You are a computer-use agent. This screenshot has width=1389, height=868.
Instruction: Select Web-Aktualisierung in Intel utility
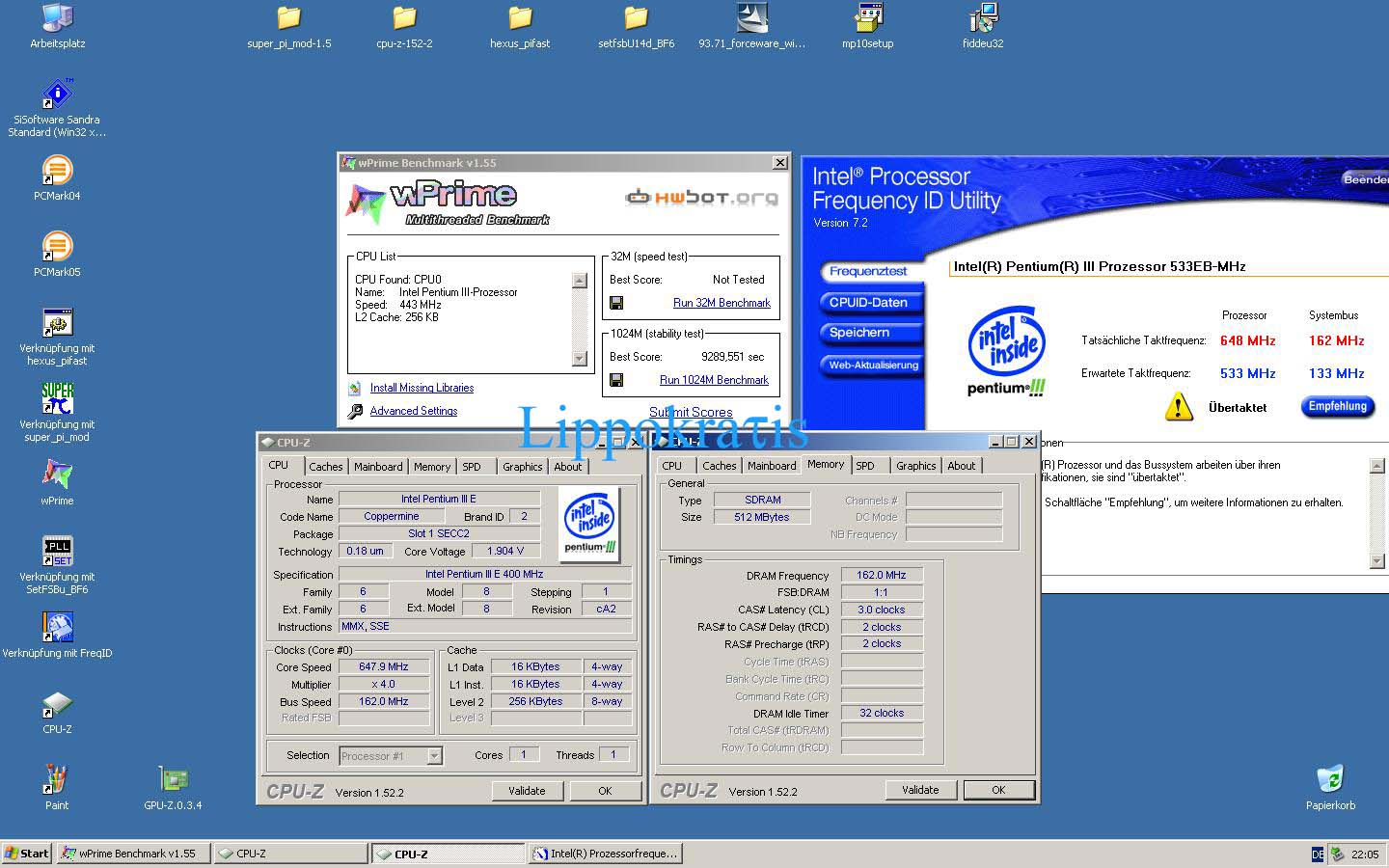(873, 365)
